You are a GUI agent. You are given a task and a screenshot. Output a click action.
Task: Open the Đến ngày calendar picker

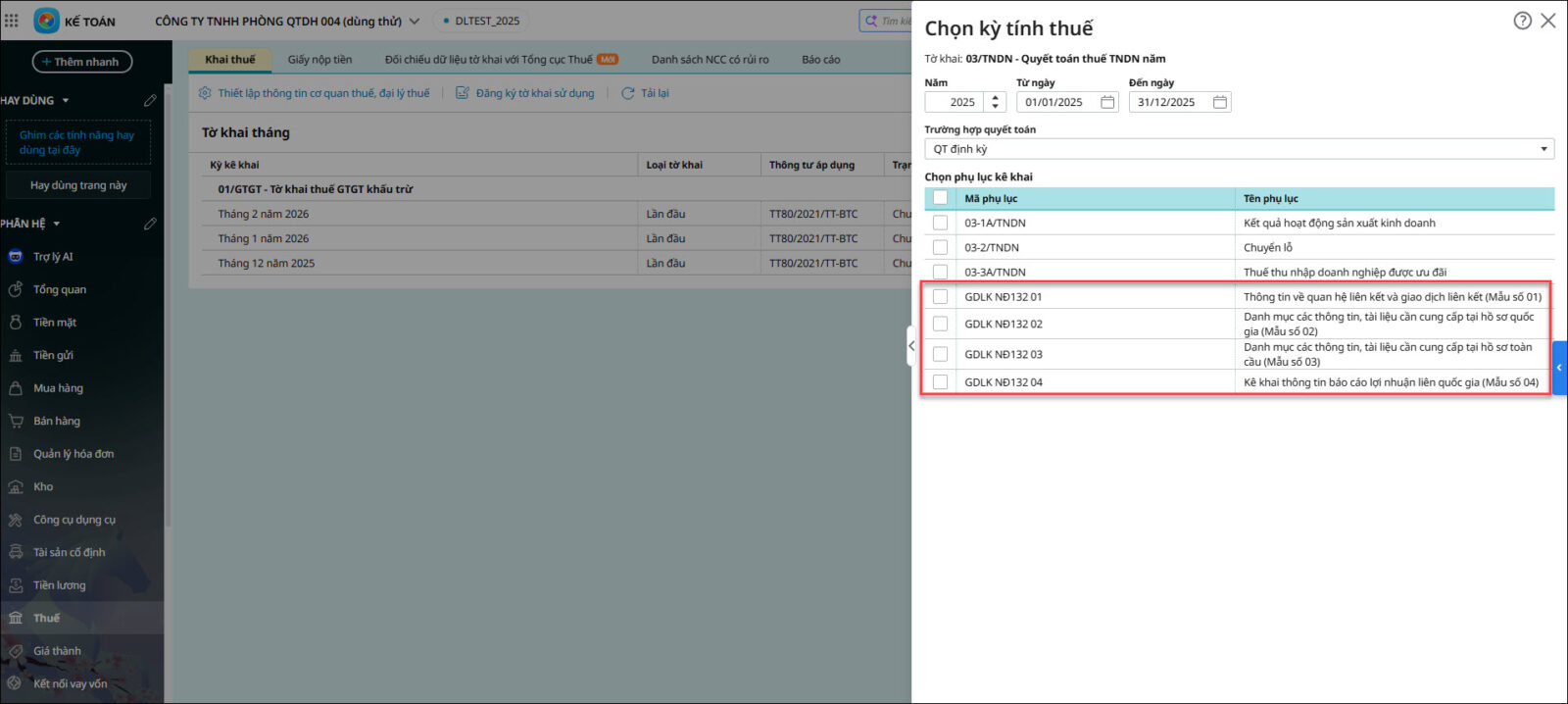tap(1219, 102)
